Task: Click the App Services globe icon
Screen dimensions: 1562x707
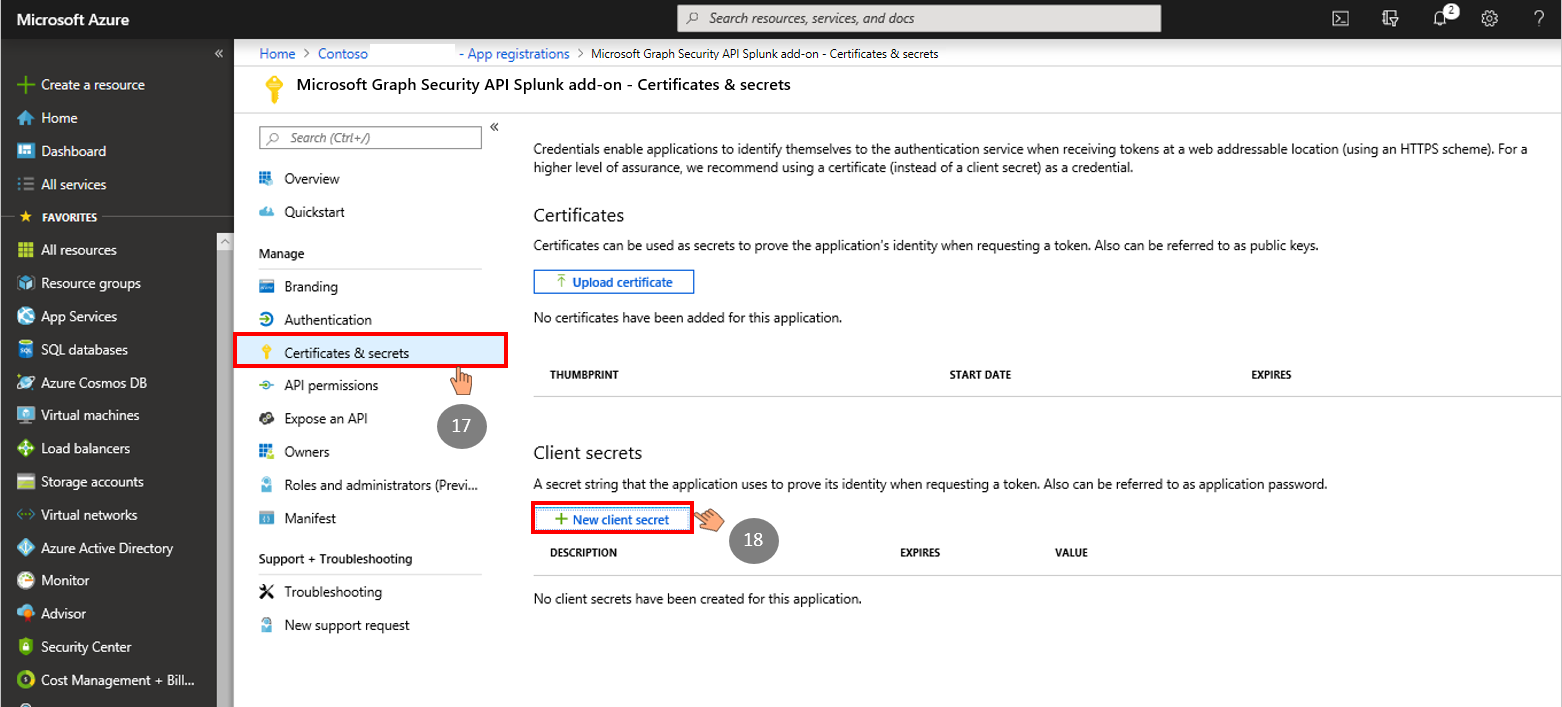Action: [26, 316]
